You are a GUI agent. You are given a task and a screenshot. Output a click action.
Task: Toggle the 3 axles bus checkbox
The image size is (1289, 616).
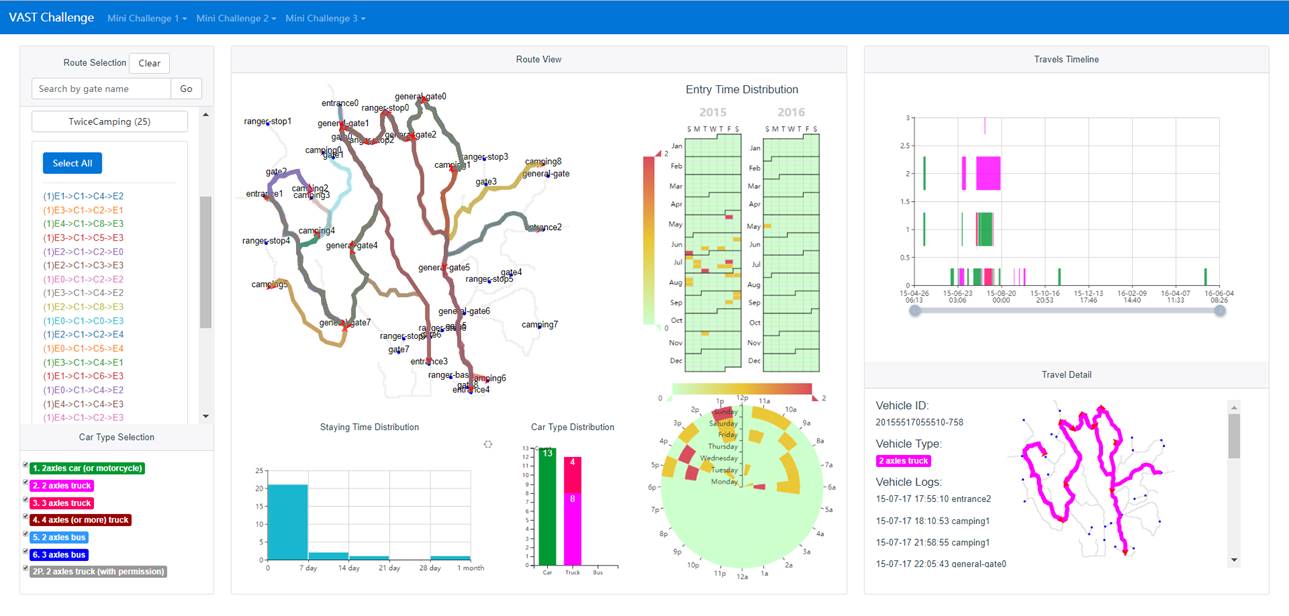coord(26,552)
